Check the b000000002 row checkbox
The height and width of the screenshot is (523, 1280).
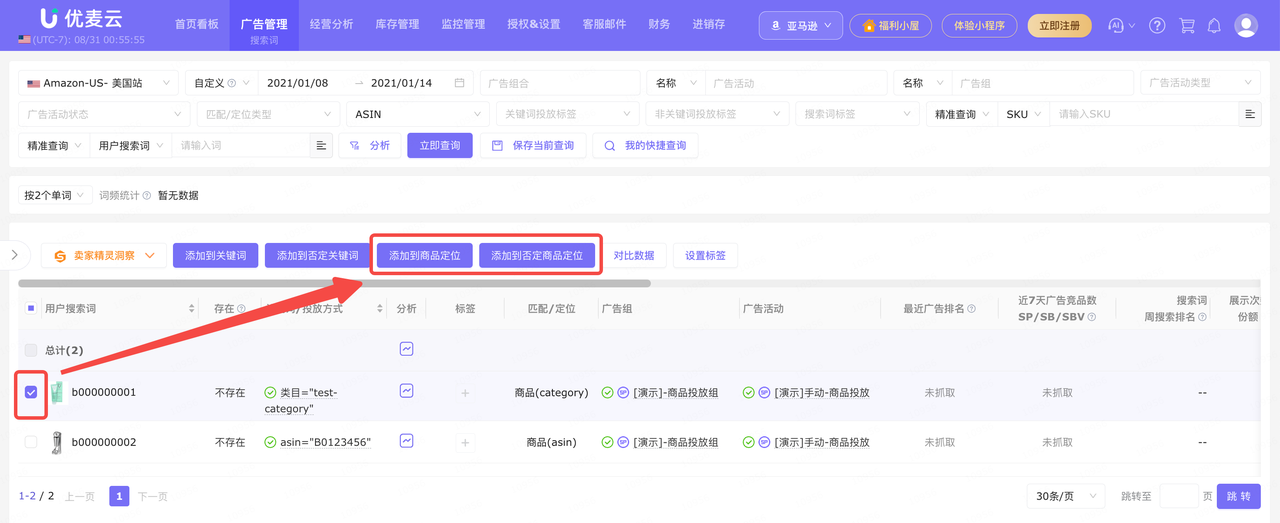[31, 442]
